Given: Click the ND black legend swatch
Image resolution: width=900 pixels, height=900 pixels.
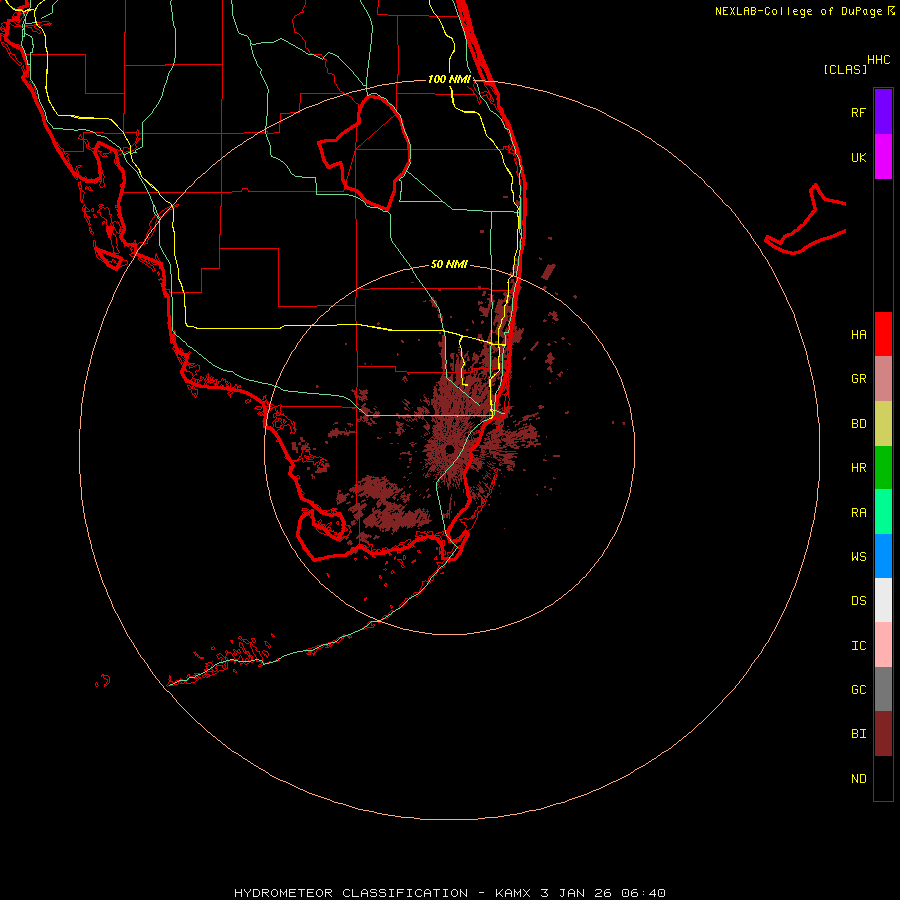Looking at the screenshot, I should click(x=883, y=778).
